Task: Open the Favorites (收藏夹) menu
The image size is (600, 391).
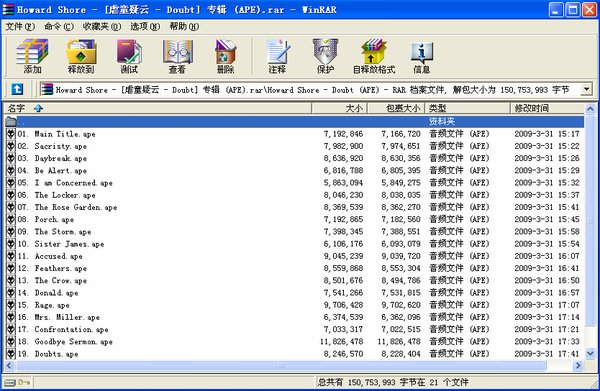Action: tap(102, 26)
